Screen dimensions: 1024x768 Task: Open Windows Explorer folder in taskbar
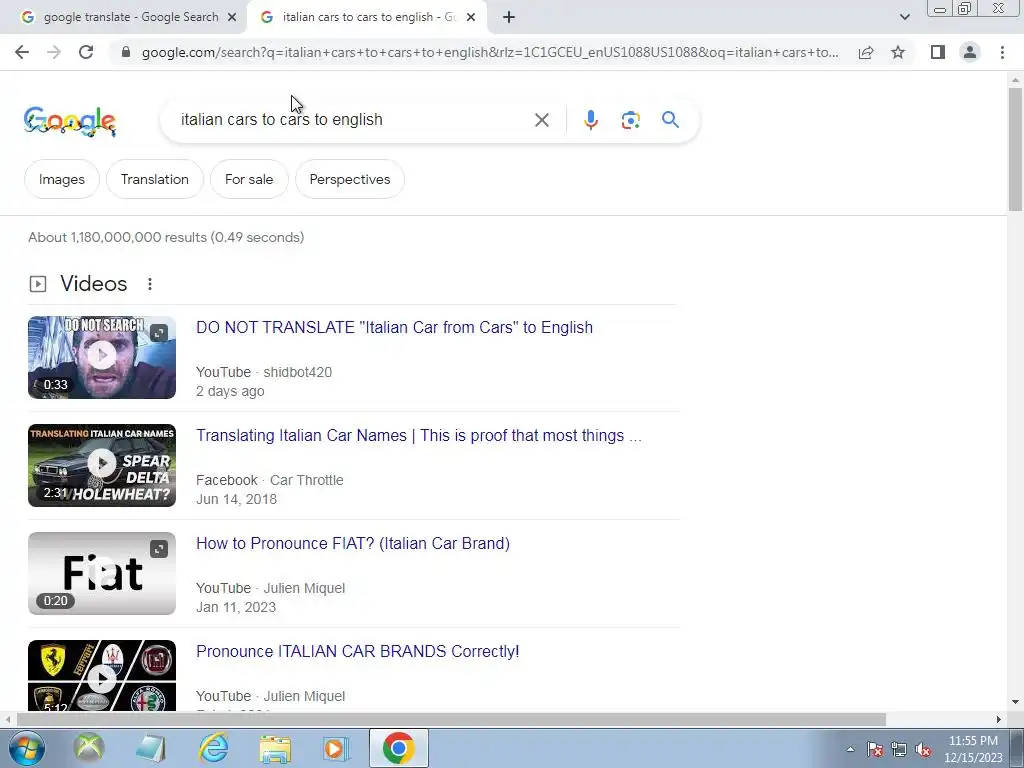[276, 748]
